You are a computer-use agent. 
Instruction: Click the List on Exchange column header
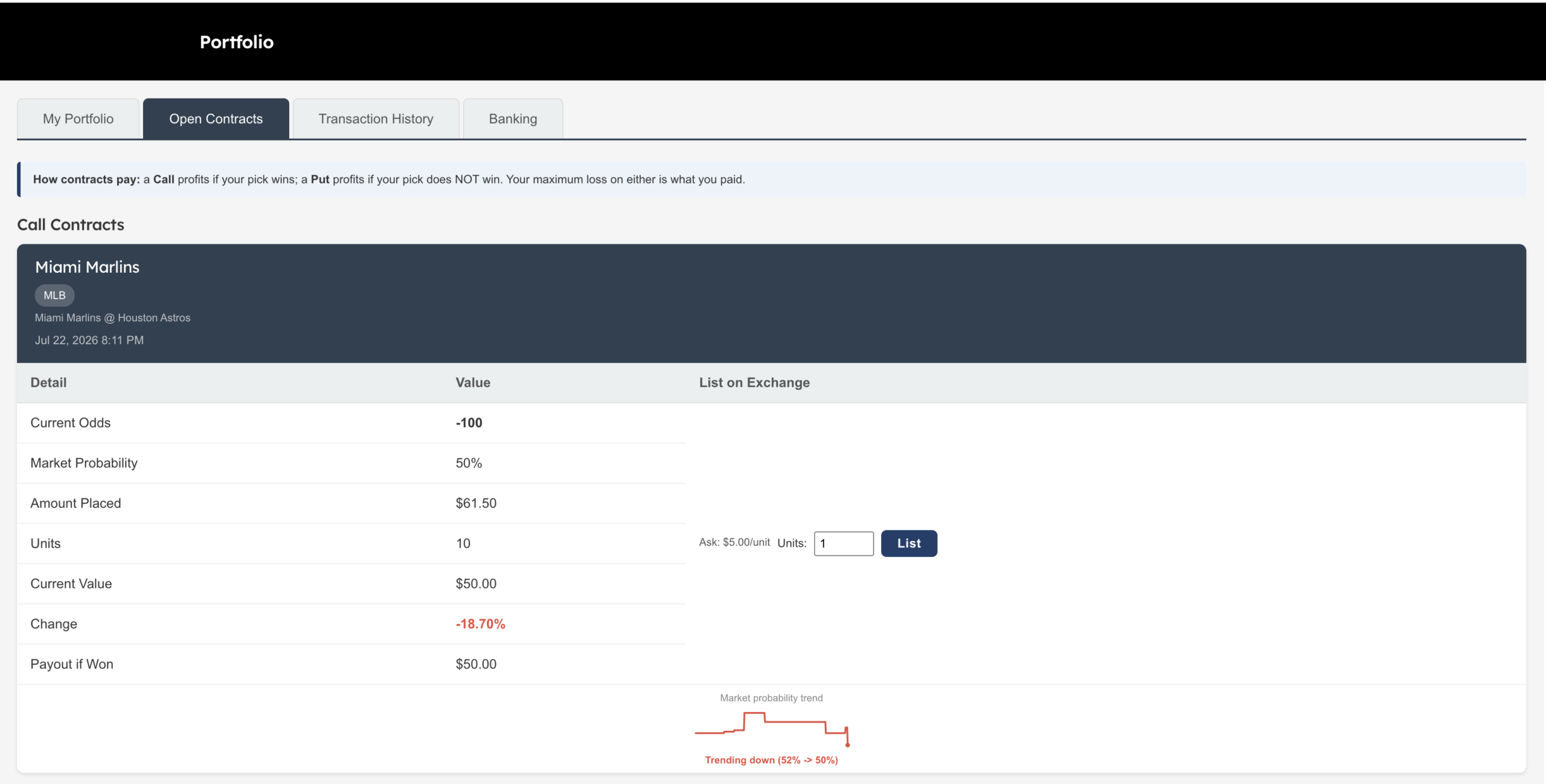pyautogui.click(x=754, y=383)
